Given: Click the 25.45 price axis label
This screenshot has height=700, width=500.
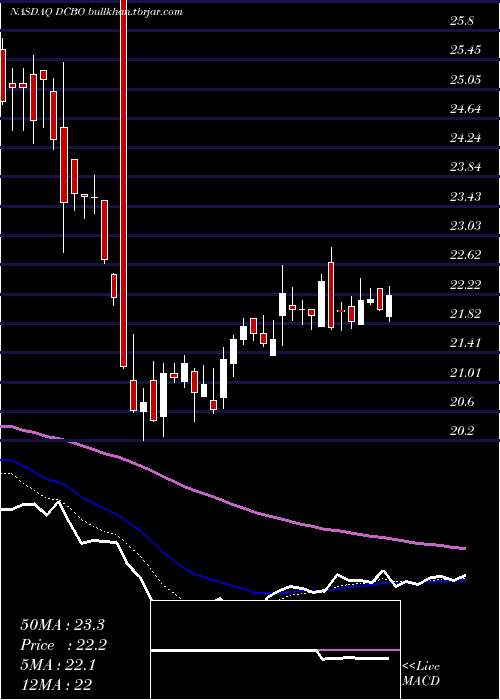Looking at the screenshot, I should click(x=466, y=50).
